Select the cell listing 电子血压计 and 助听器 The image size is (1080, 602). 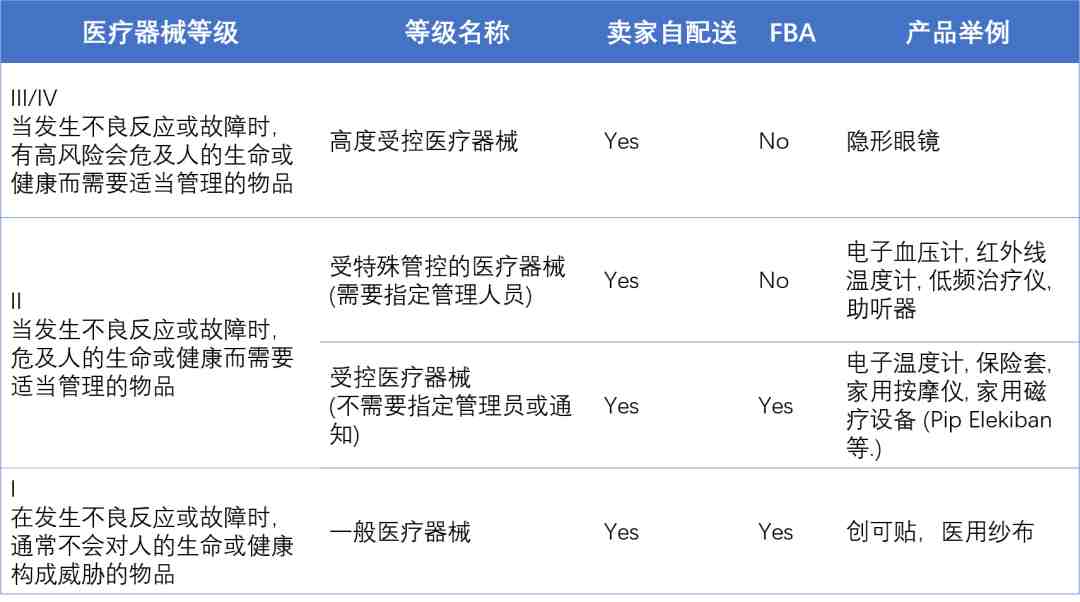[x=948, y=280]
